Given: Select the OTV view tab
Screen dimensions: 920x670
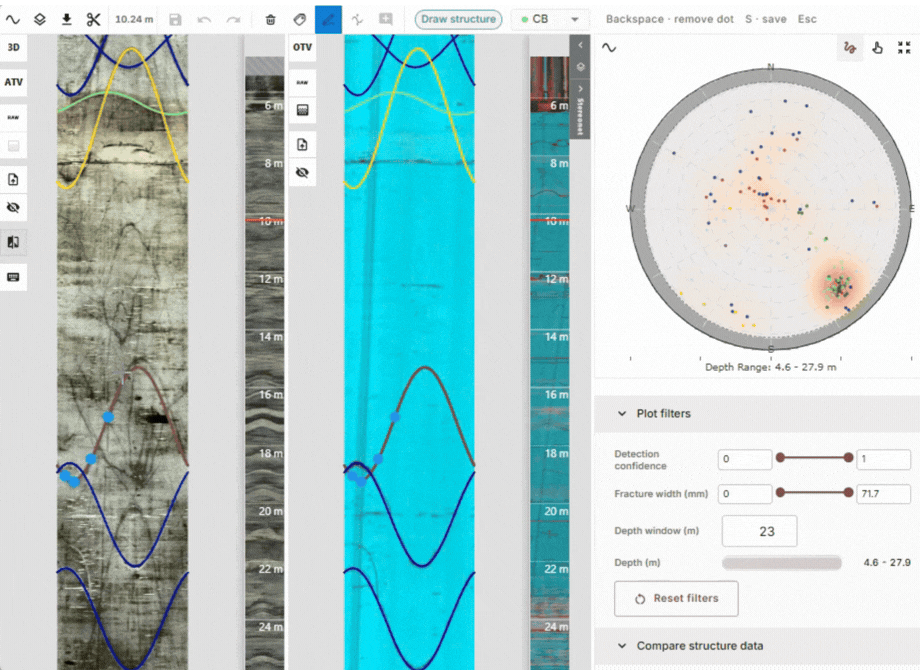Looking at the screenshot, I should point(302,48).
